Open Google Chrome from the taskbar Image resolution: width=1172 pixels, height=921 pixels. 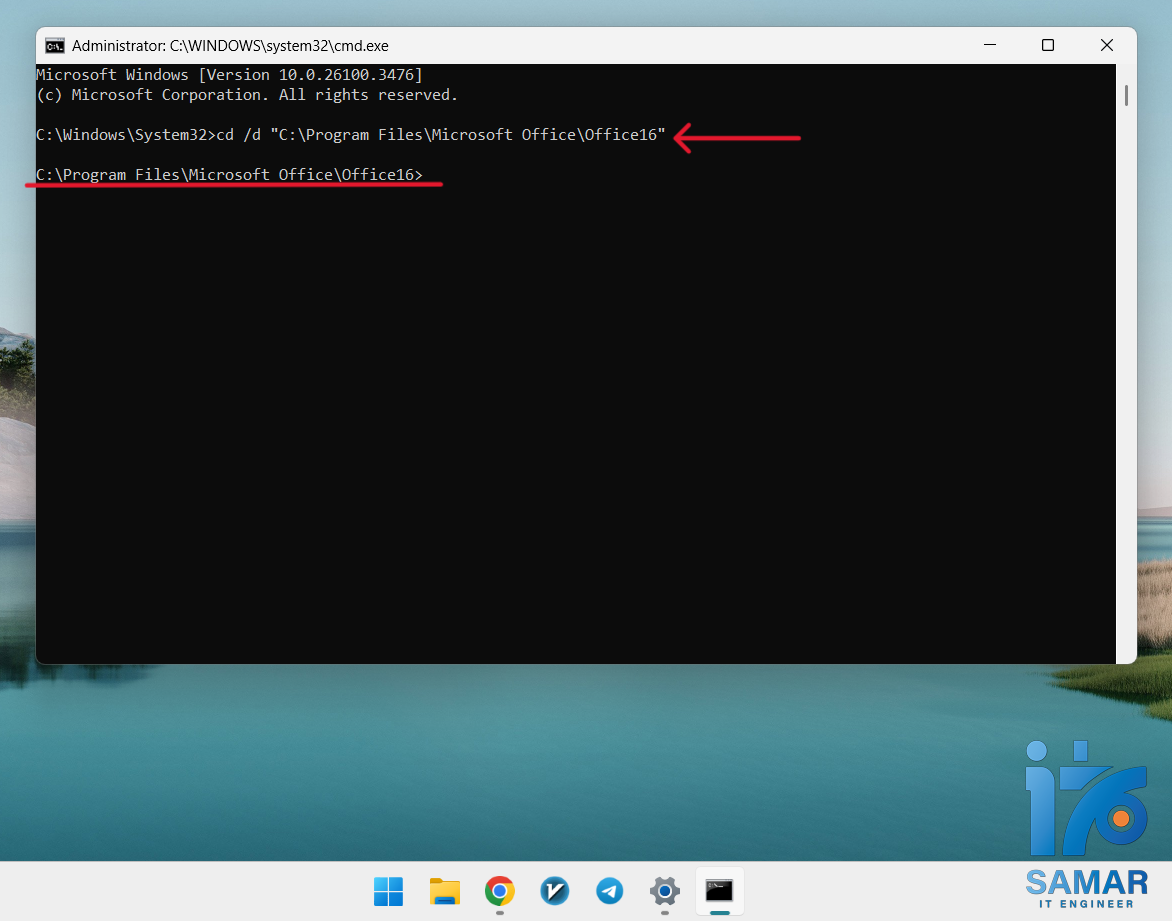point(499,891)
